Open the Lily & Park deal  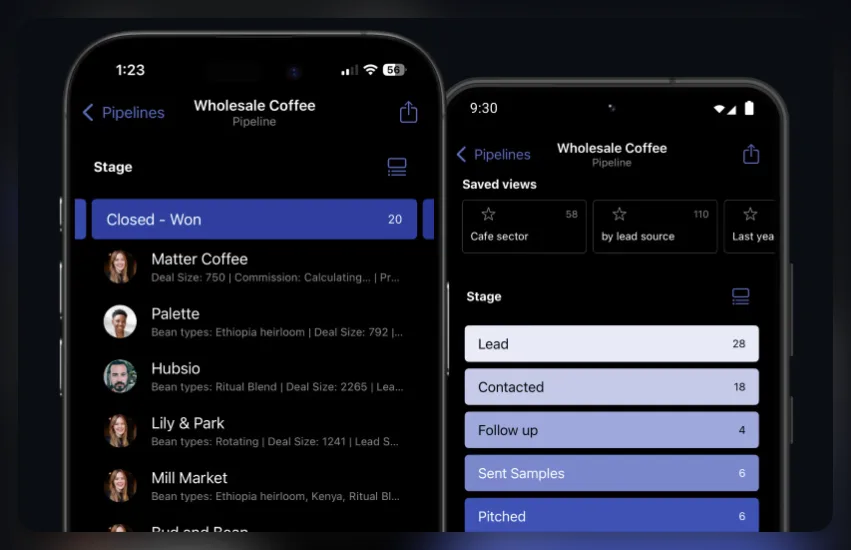(x=252, y=431)
